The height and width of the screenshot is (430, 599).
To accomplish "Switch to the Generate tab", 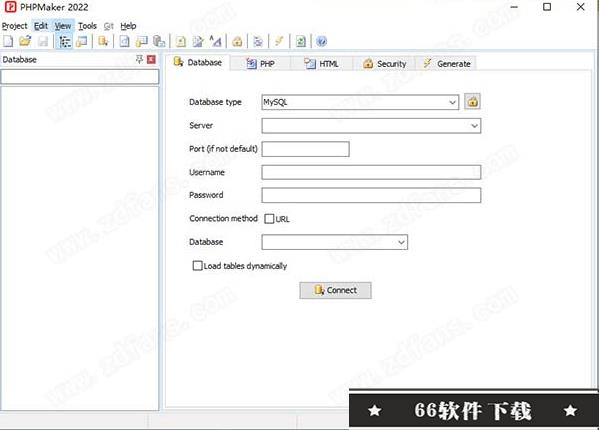I will (x=447, y=64).
